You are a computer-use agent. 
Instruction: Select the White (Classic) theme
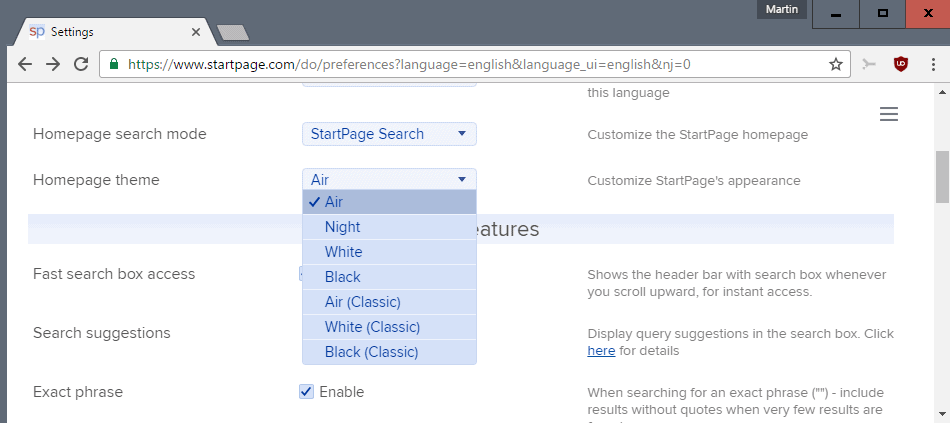point(390,327)
